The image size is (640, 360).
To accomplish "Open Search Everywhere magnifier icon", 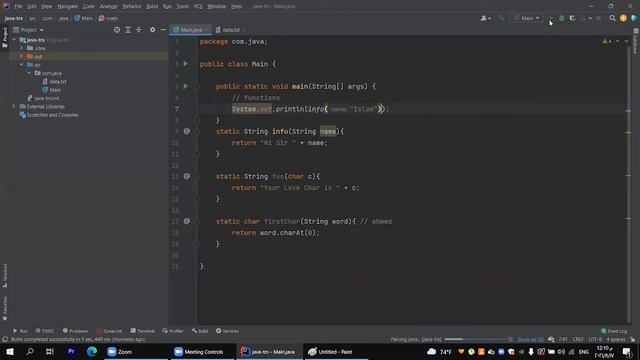I will click(x=612, y=18).
